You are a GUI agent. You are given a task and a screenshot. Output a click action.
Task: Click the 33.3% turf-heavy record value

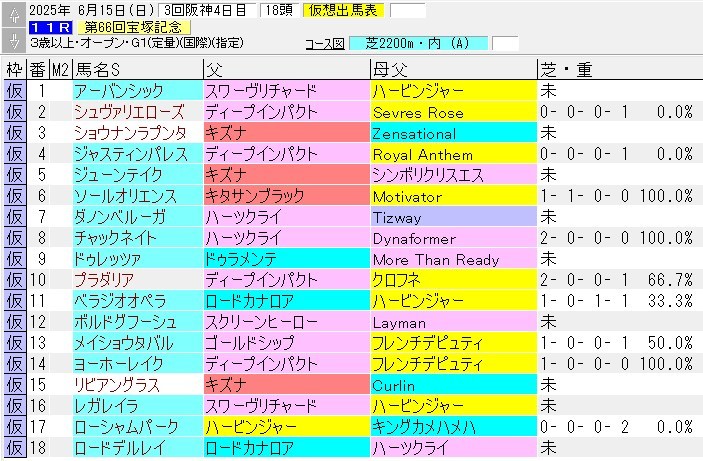pyautogui.click(x=670, y=301)
